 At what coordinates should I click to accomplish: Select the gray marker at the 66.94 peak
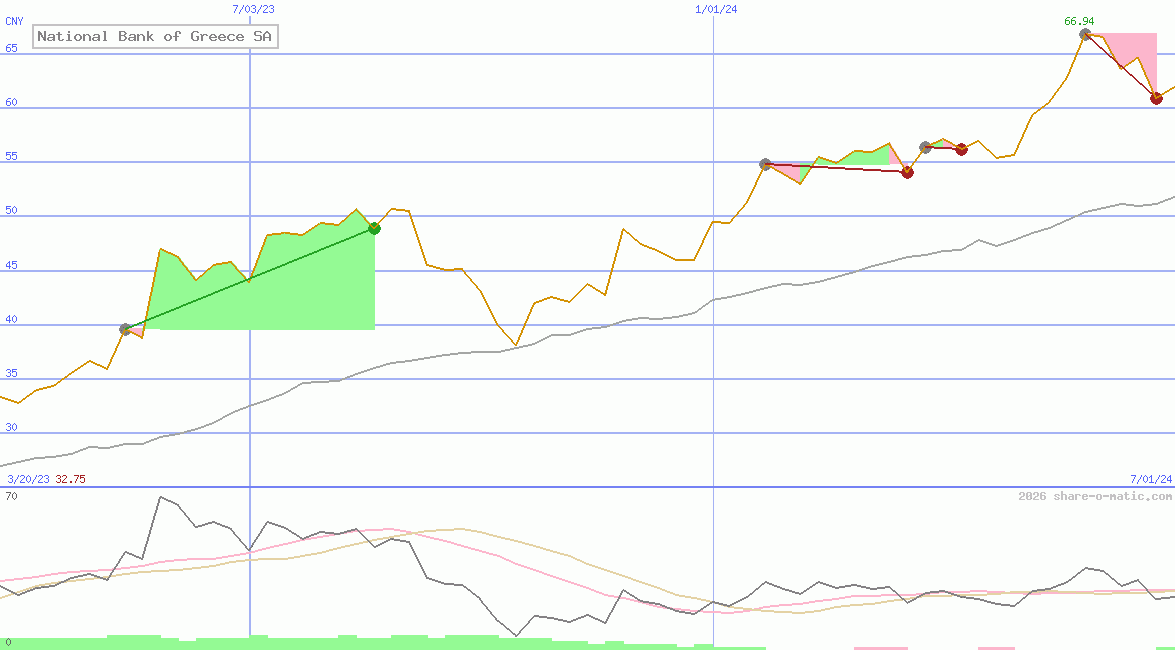[x=1085, y=34]
